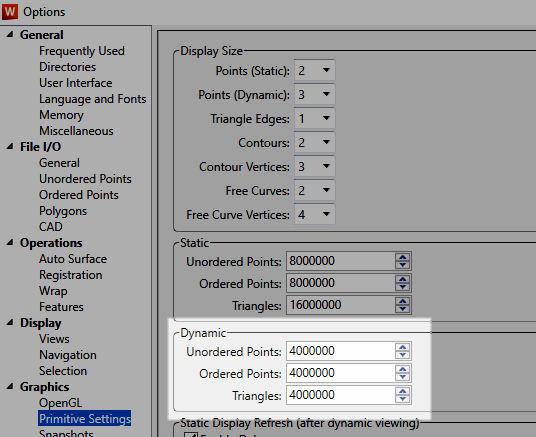Open the Free Curve Vertices size dropdown
Screen dimensions: 536x437
(x=314, y=214)
